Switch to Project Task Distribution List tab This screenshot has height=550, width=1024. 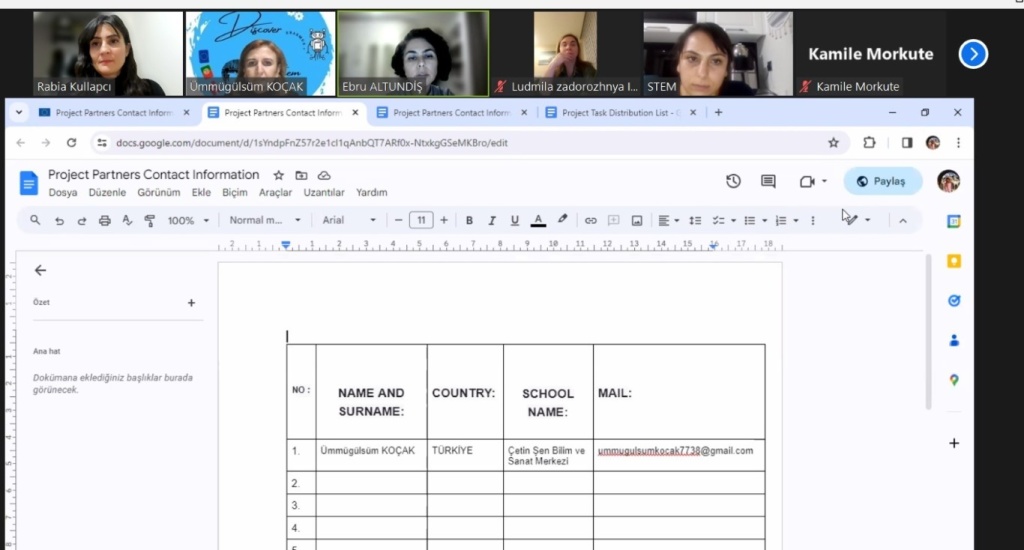620,113
